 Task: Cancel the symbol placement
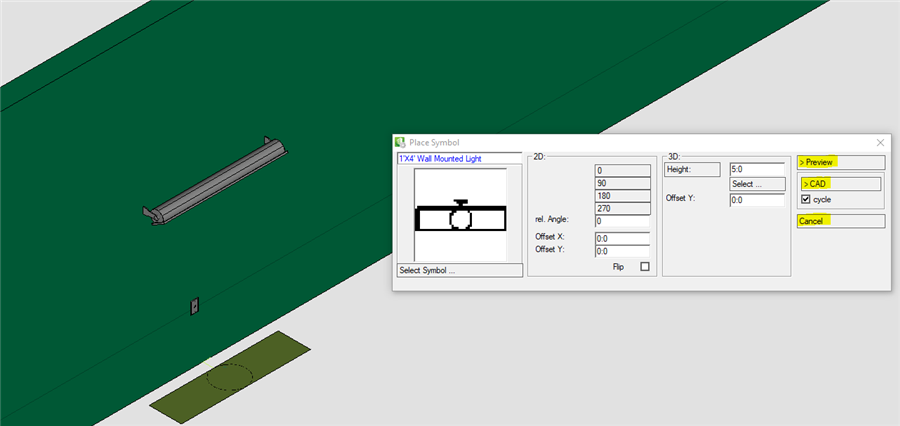point(840,221)
